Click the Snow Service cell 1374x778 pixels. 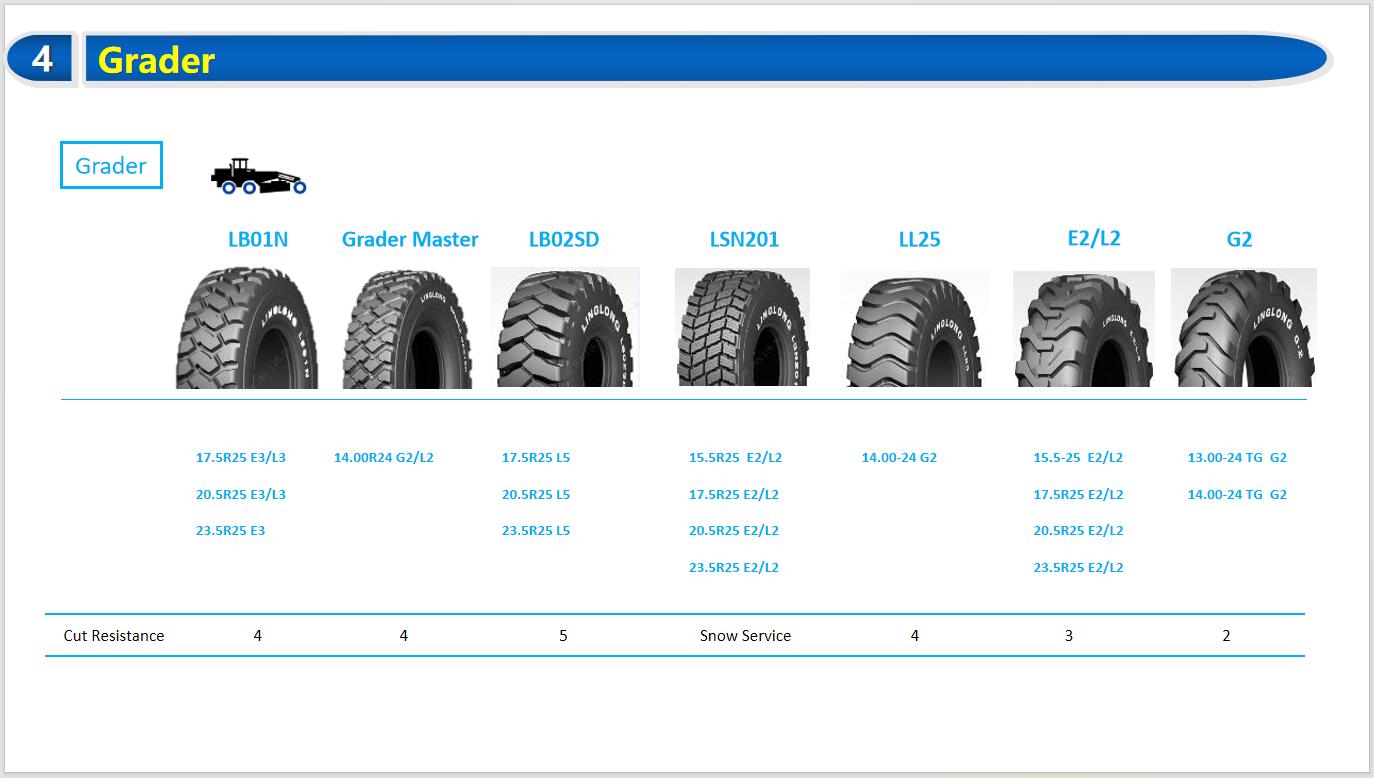[x=745, y=635]
